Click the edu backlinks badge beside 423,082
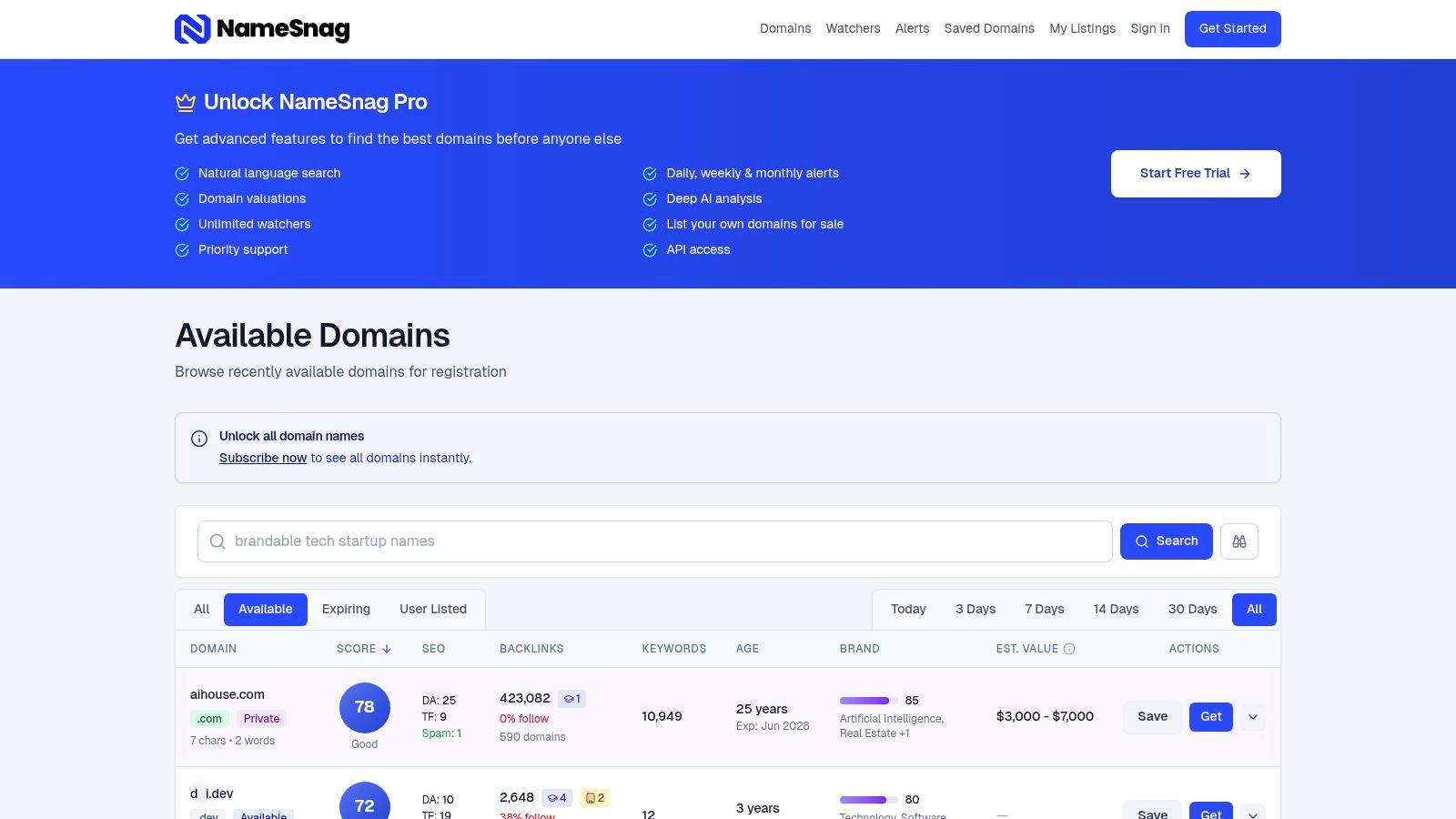The image size is (1456, 819). pyautogui.click(x=571, y=699)
